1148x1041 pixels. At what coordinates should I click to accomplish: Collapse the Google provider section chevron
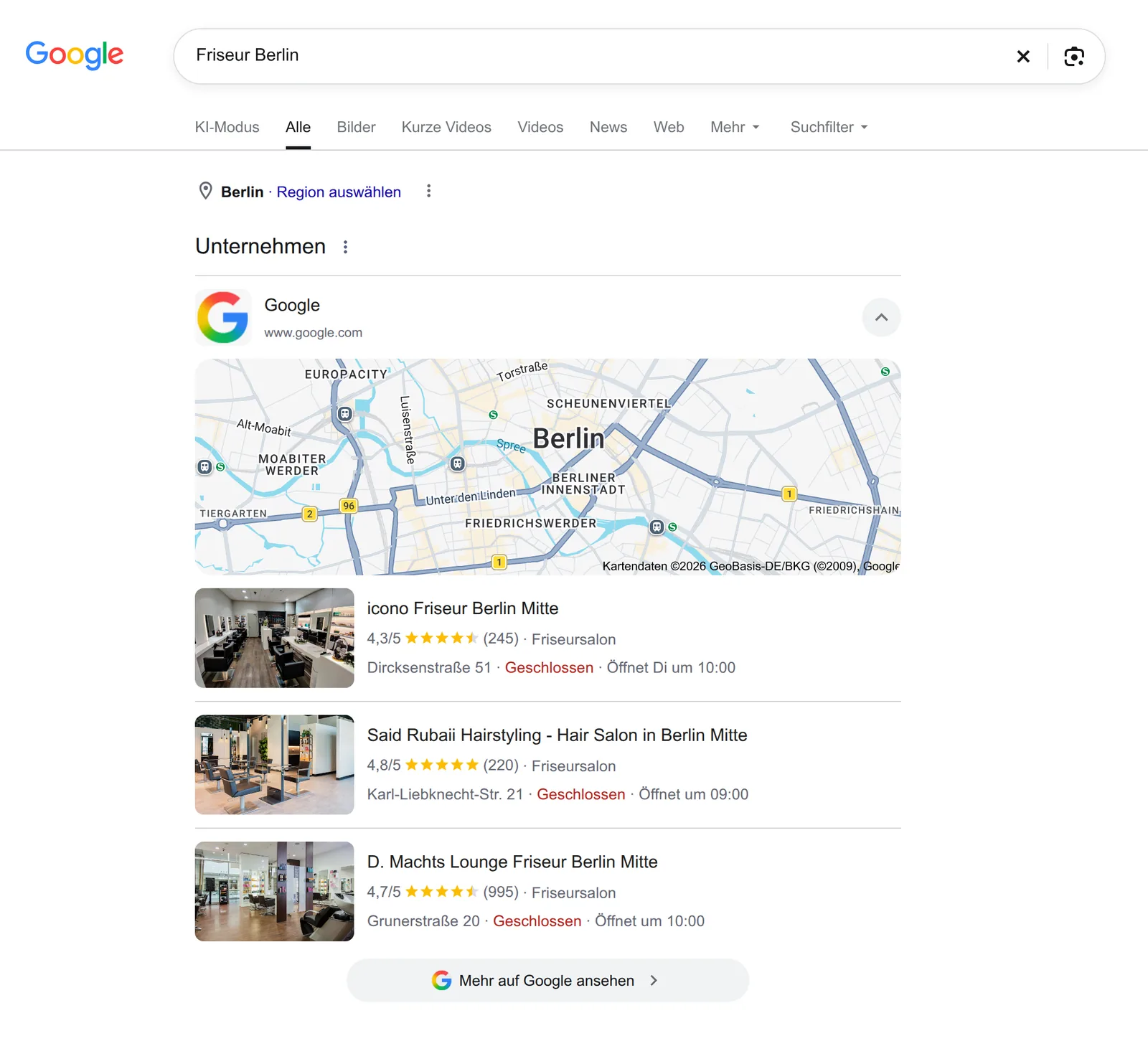(881, 317)
